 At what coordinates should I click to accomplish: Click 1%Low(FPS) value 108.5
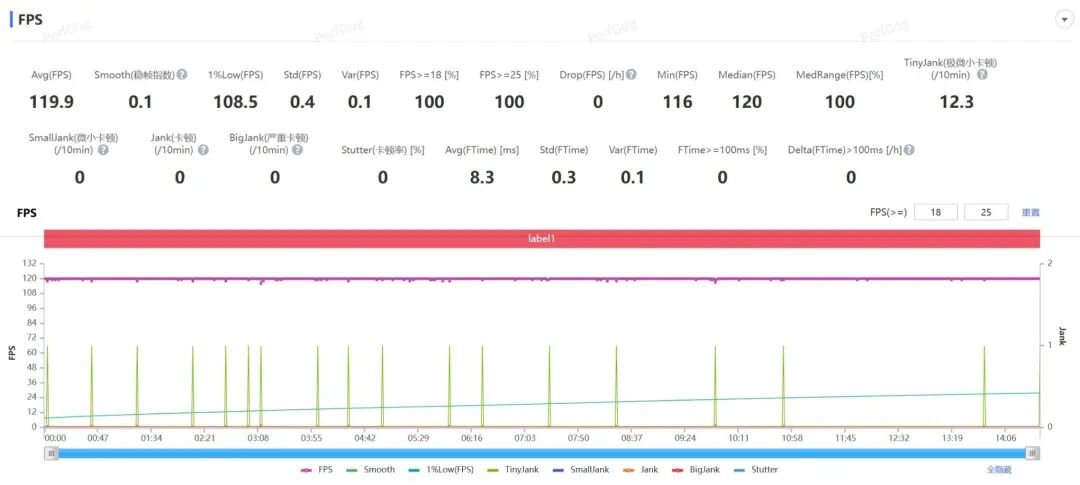(x=236, y=102)
